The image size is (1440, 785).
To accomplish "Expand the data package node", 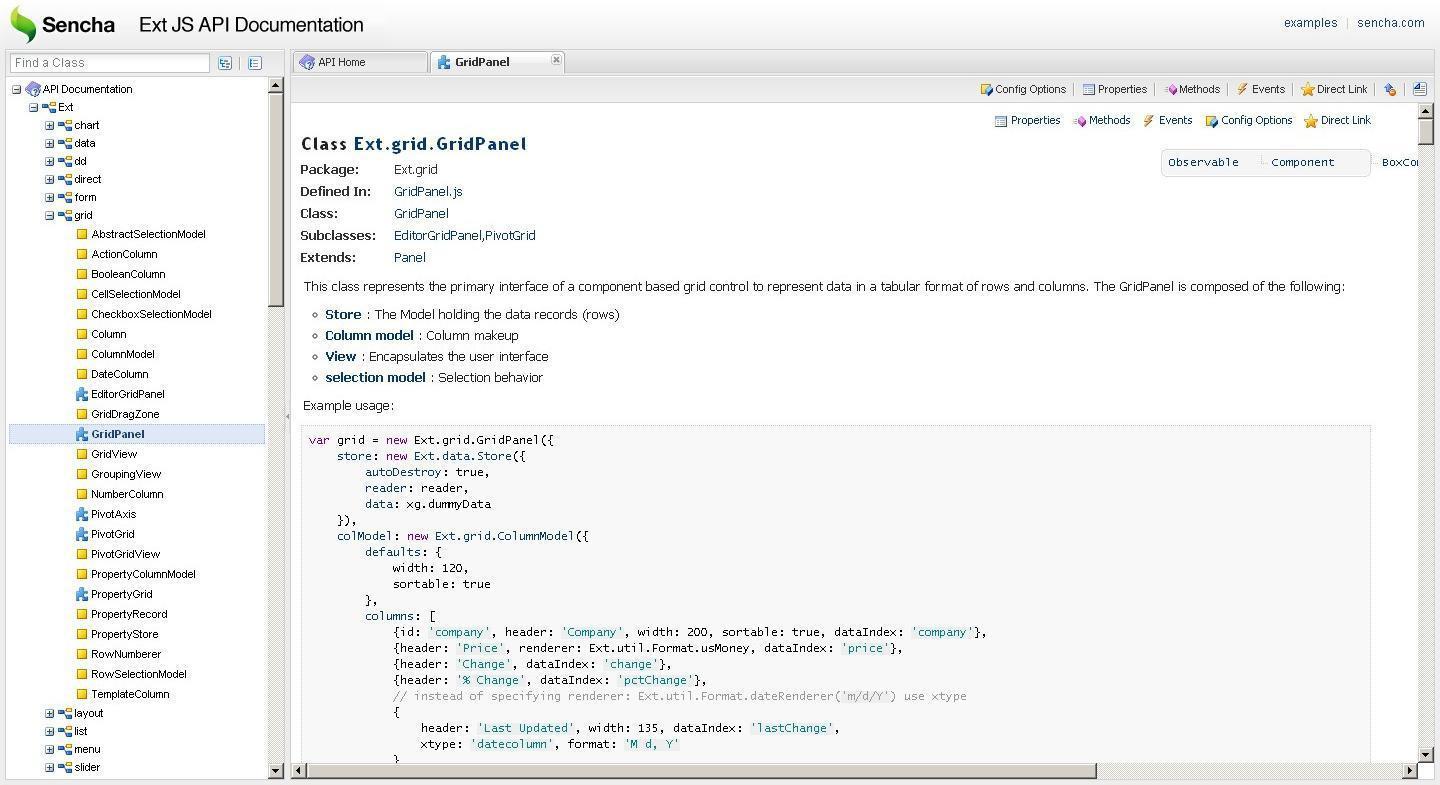I will click(49, 143).
